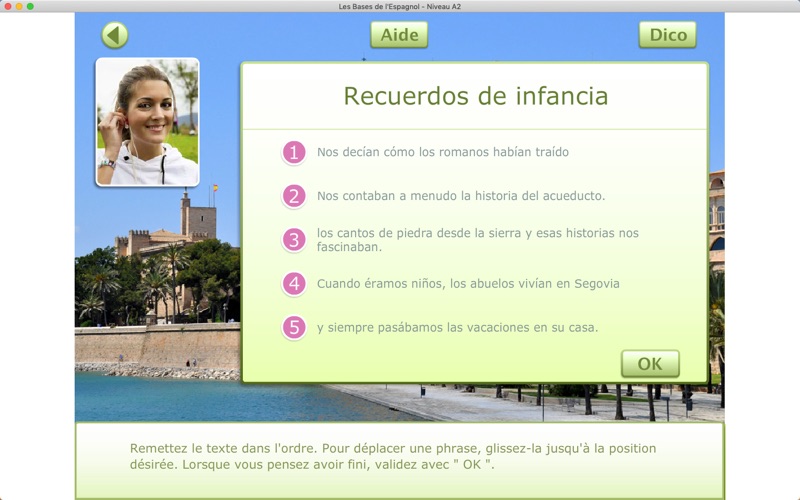Enter full screen with the green window button
This screenshot has width=800, height=500.
point(30,6)
